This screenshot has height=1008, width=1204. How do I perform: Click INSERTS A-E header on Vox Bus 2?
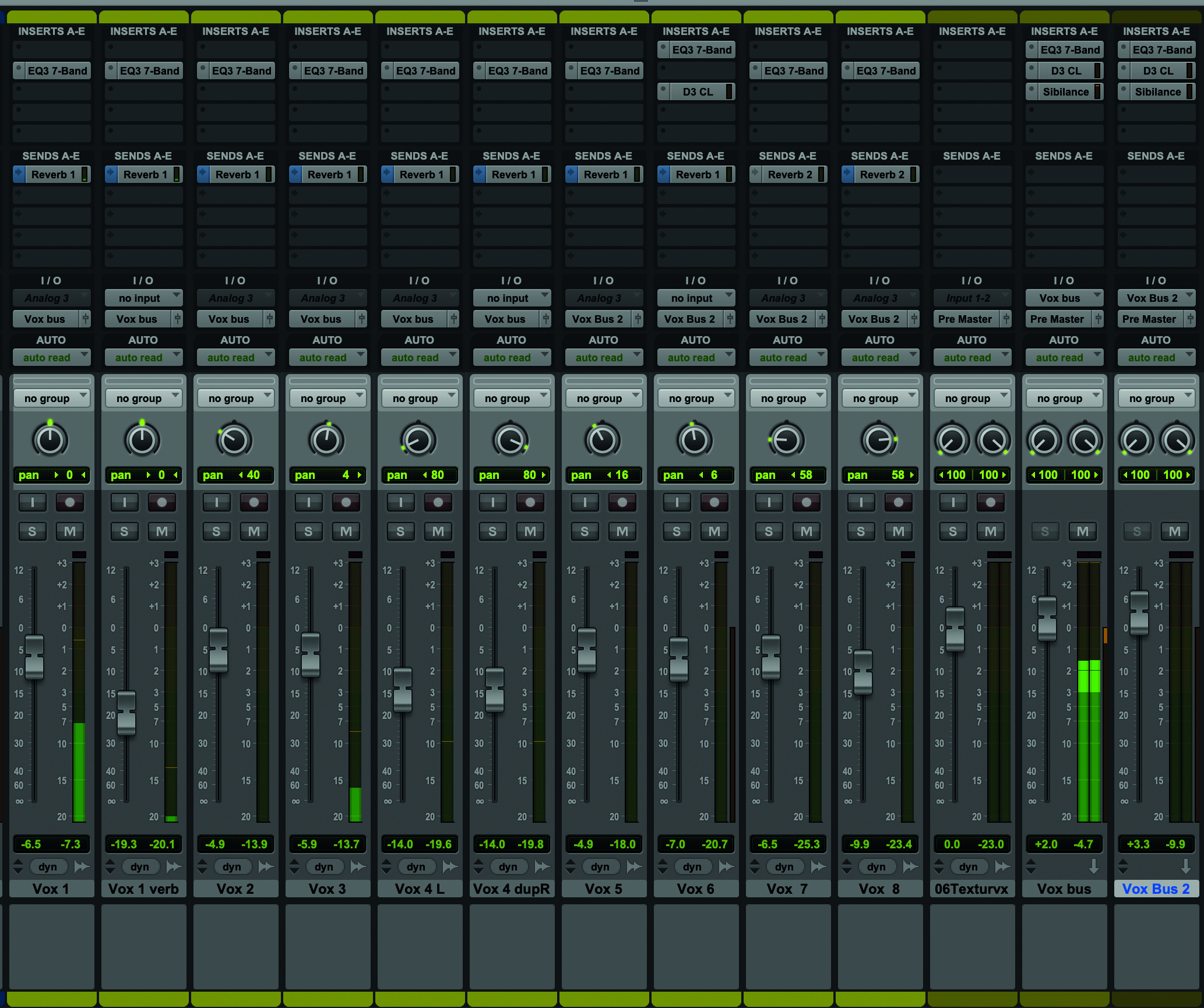click(1156, 31)
